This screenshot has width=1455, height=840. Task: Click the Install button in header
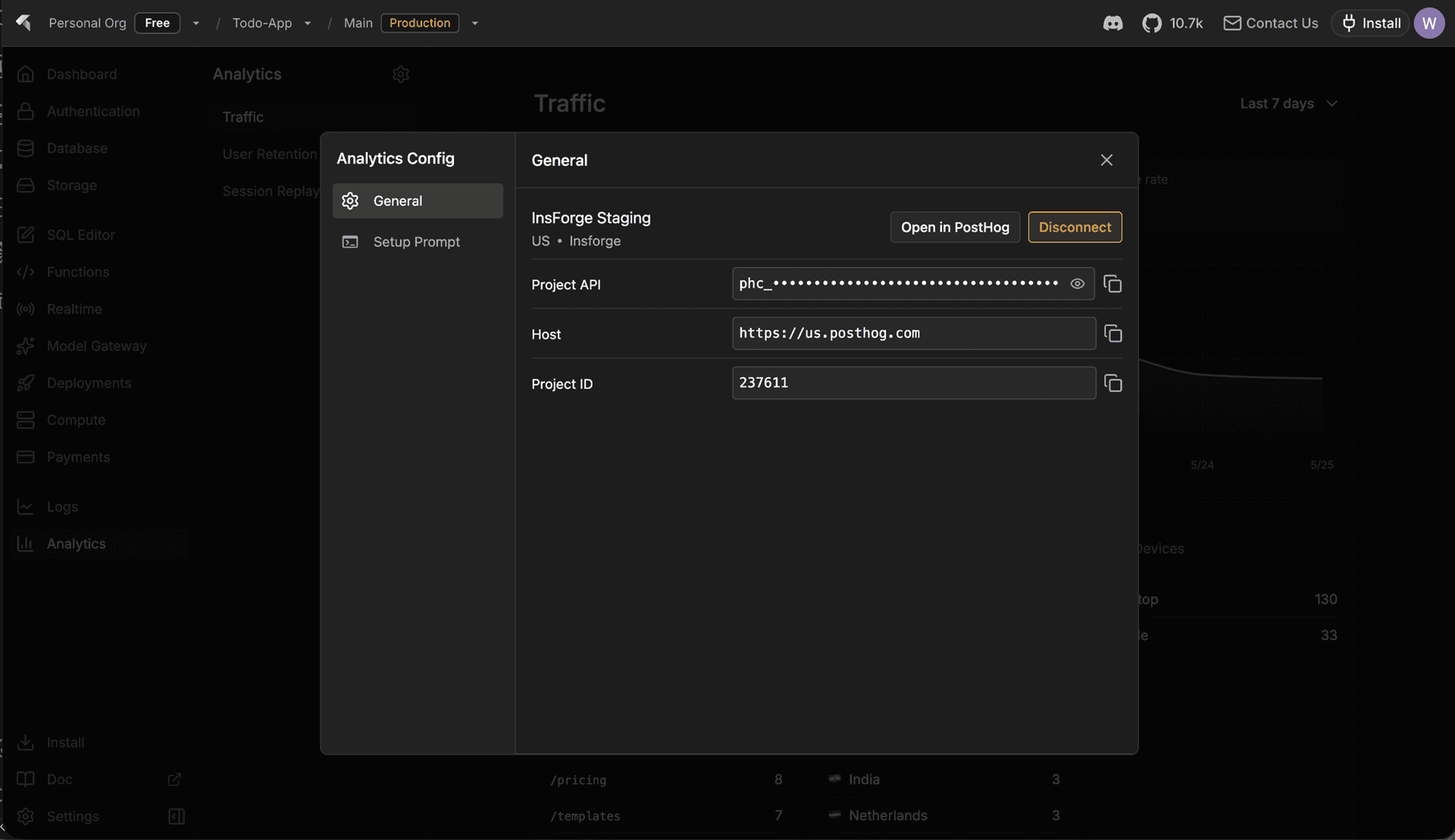pos(1370,23)
